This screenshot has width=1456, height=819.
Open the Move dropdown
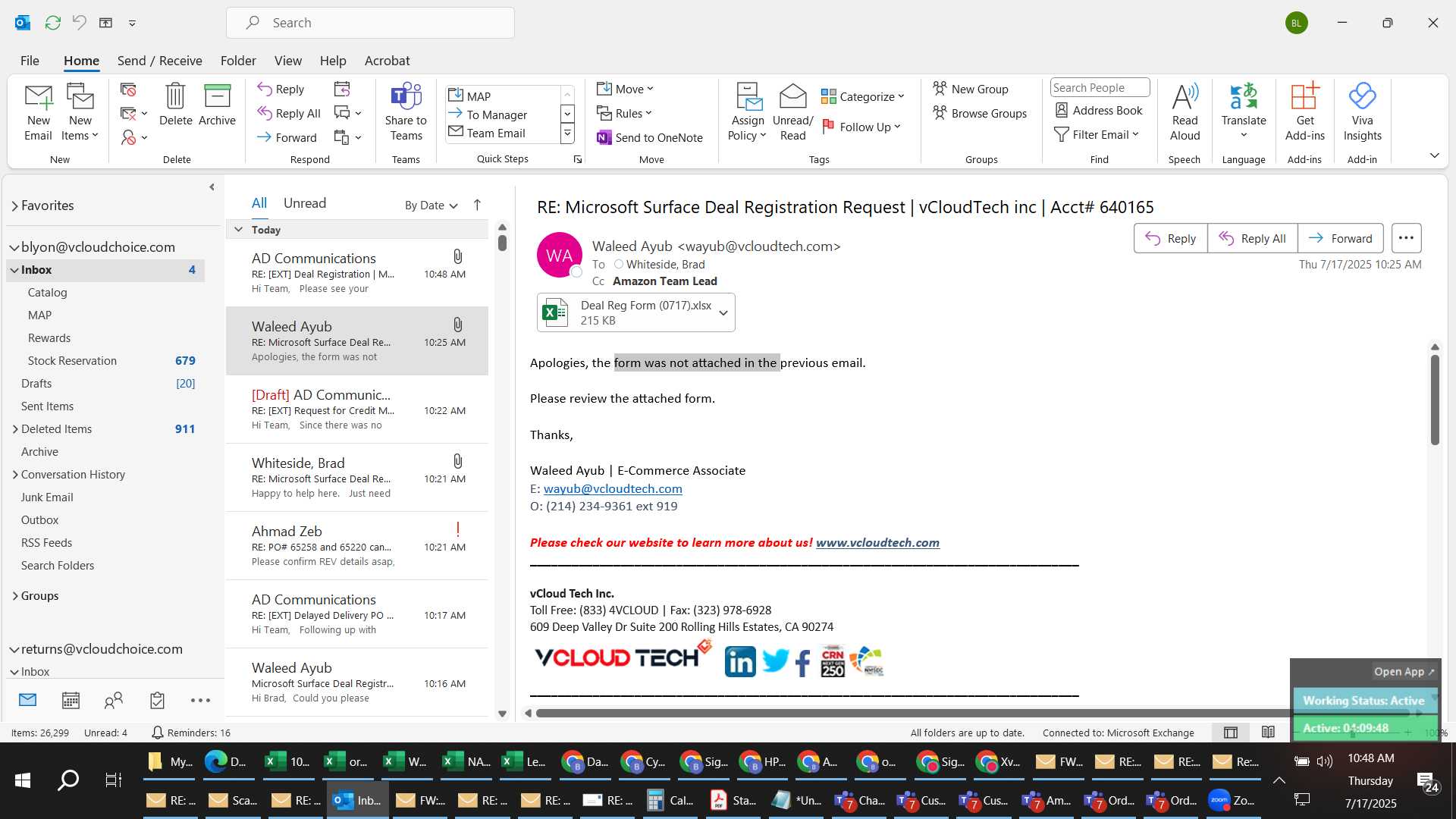coord(625,89)
